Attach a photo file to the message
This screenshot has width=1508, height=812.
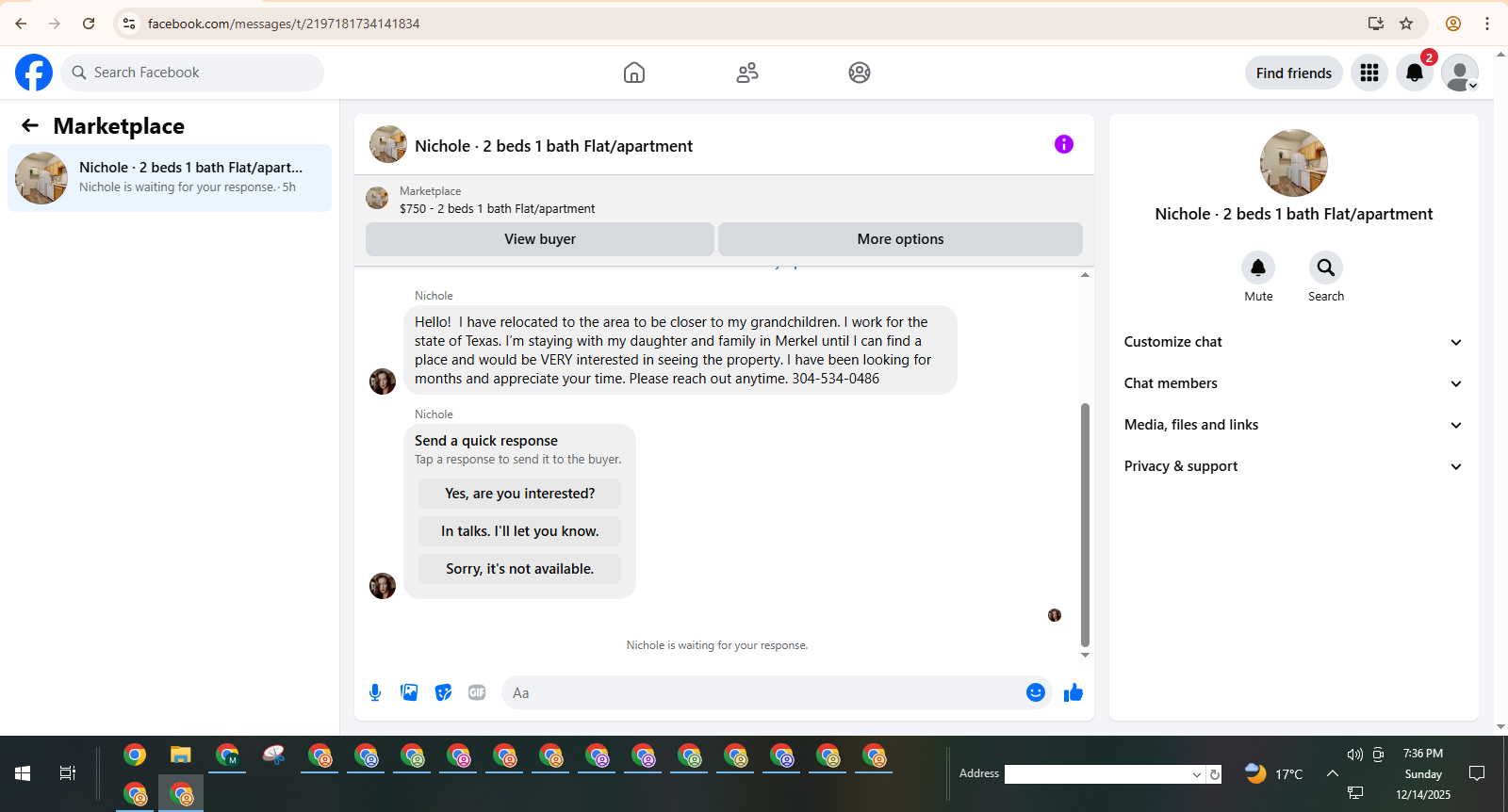pos(409,692)
